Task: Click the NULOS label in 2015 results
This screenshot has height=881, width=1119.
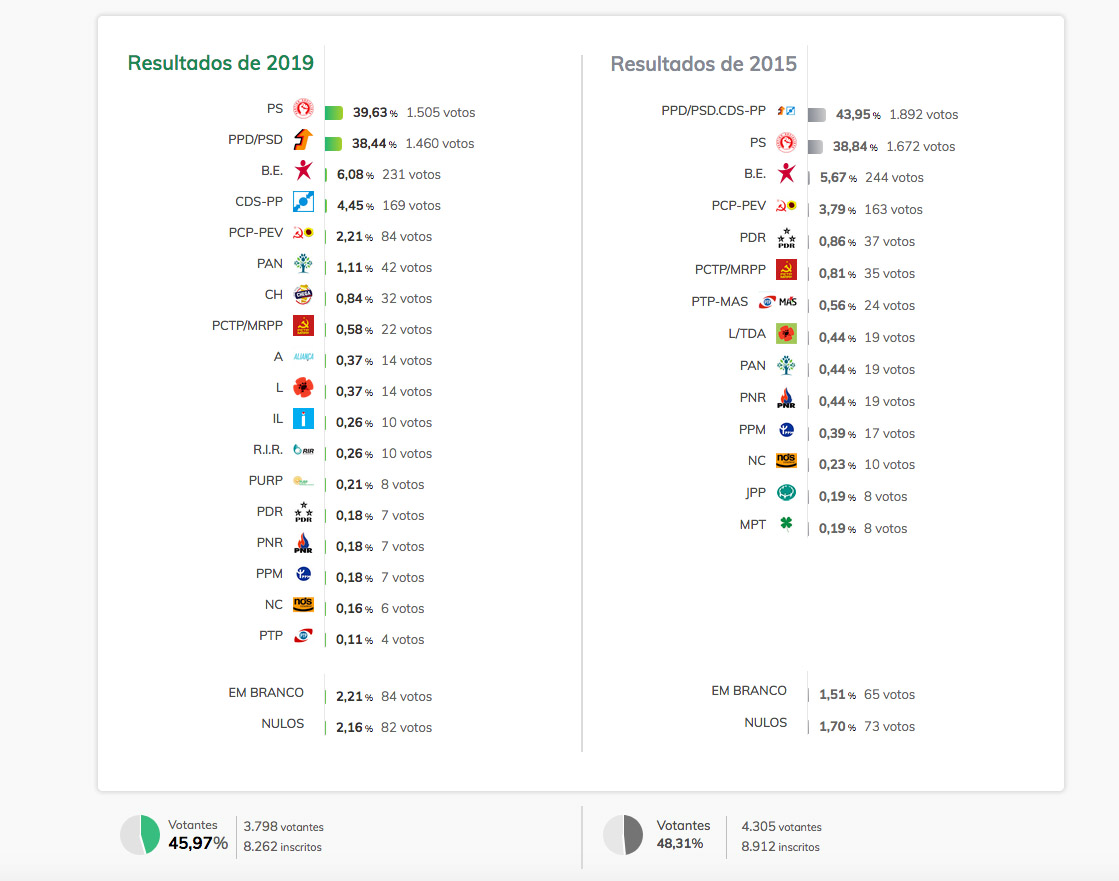Action: click(766, 723)
